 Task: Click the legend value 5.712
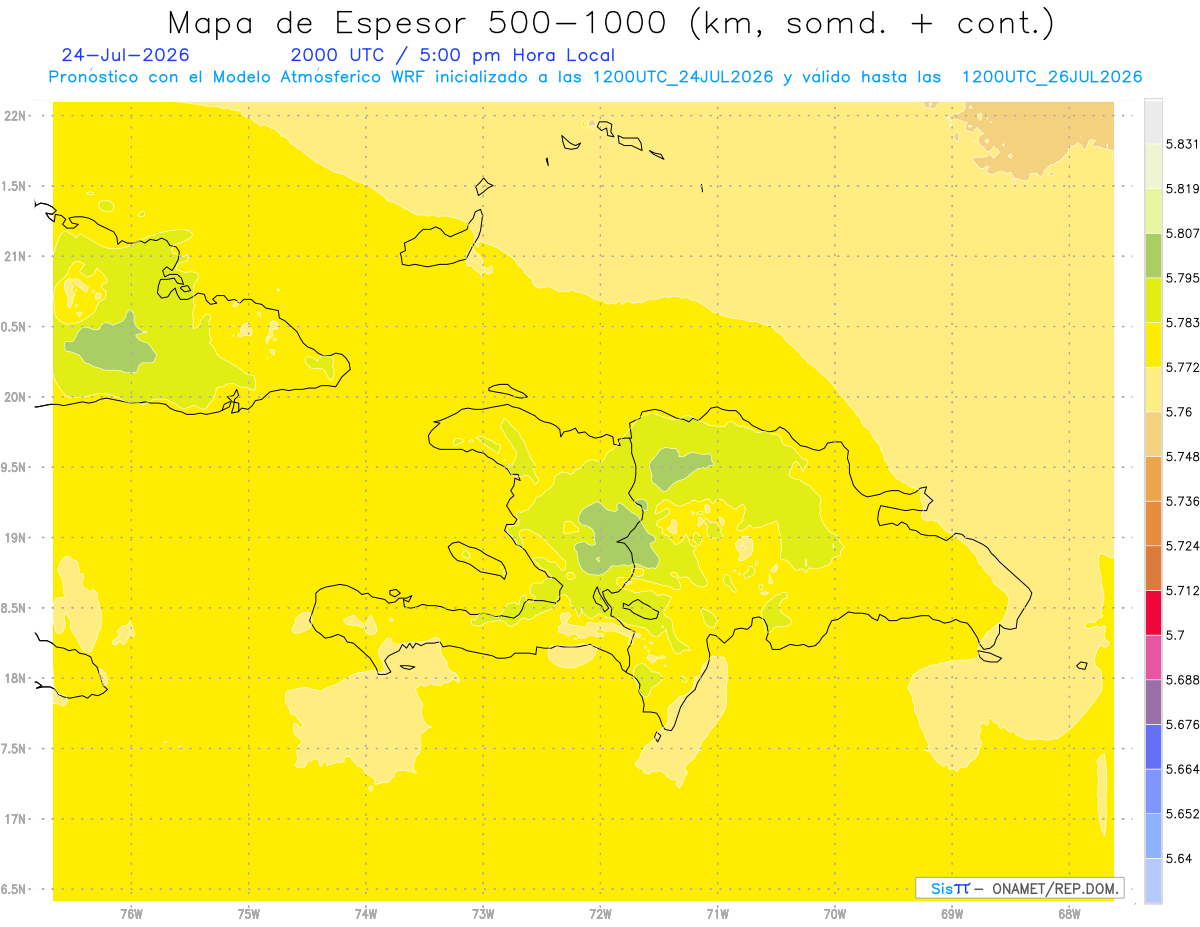[1183, 590]
